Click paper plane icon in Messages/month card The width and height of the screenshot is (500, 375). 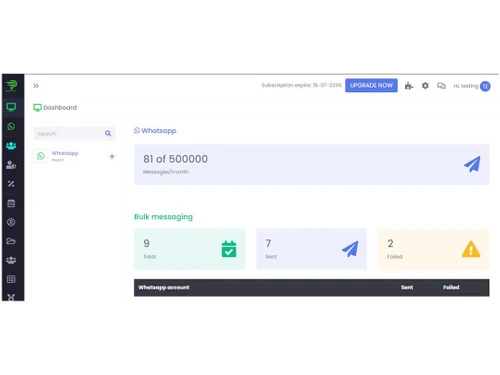click(472, 164)
